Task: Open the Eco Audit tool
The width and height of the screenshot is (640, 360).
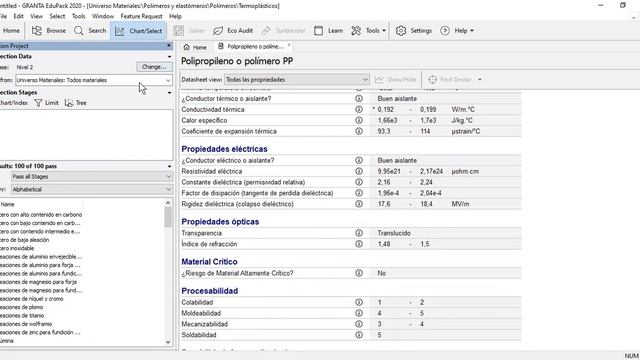Action: click(233, 31)
